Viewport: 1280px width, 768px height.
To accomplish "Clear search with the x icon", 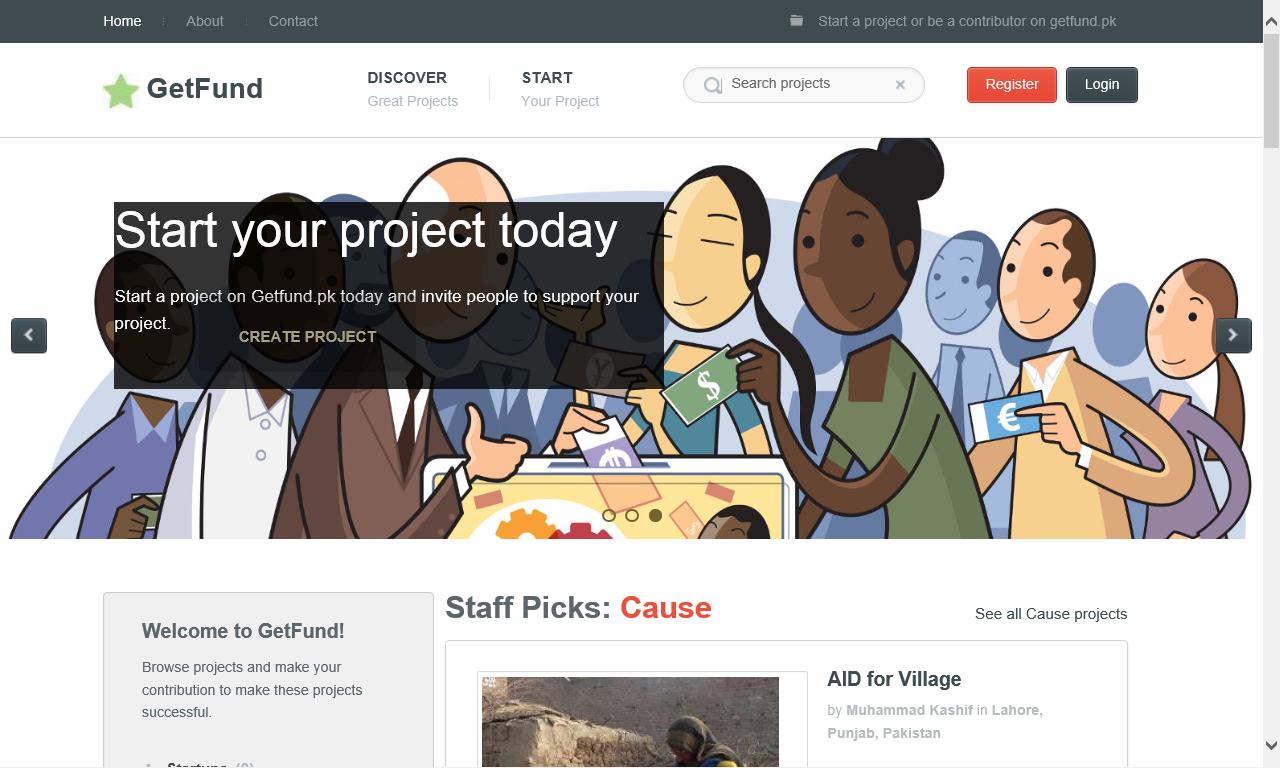I will click(x=900, y=85).
